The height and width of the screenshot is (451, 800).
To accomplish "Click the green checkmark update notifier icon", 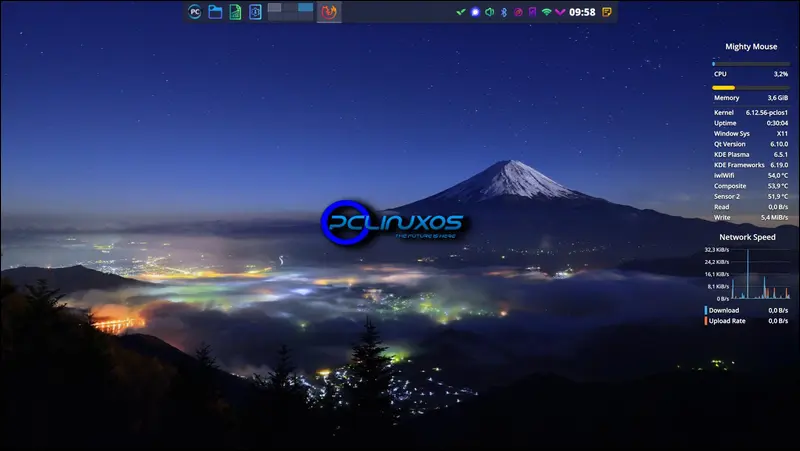I will [x=461, y=12].
